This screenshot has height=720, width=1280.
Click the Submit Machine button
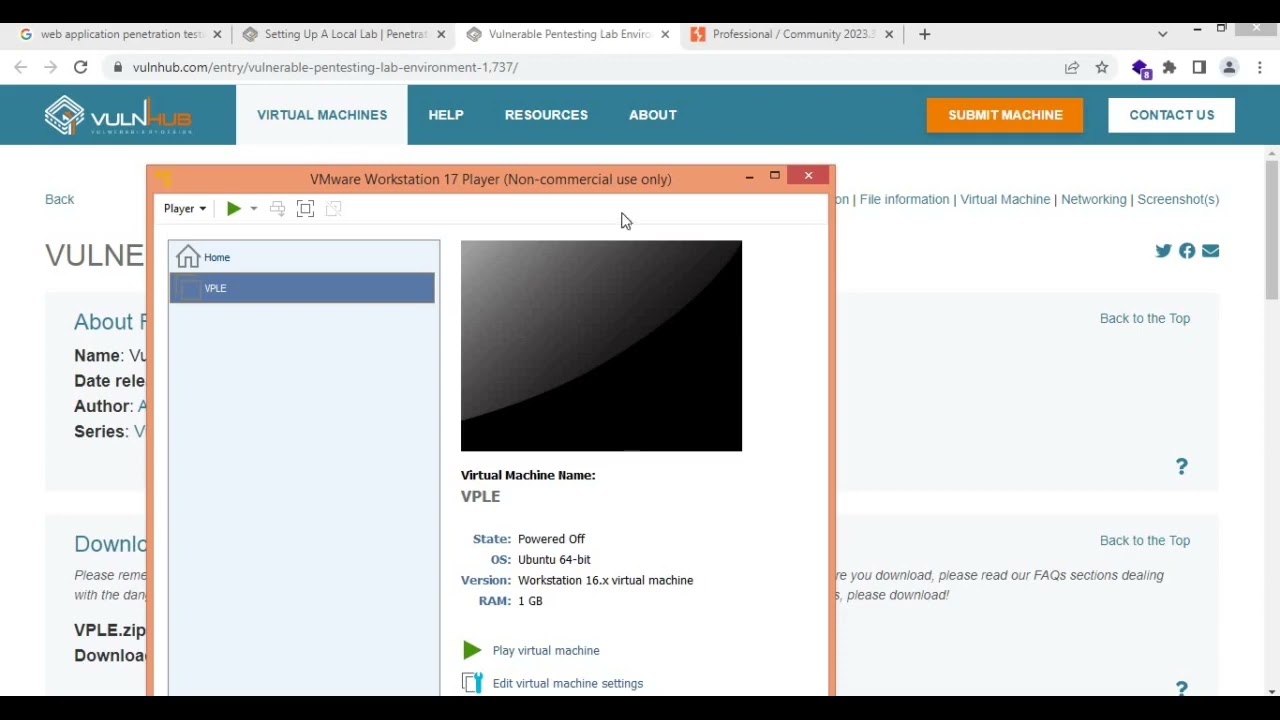[x=1005, y=115]
